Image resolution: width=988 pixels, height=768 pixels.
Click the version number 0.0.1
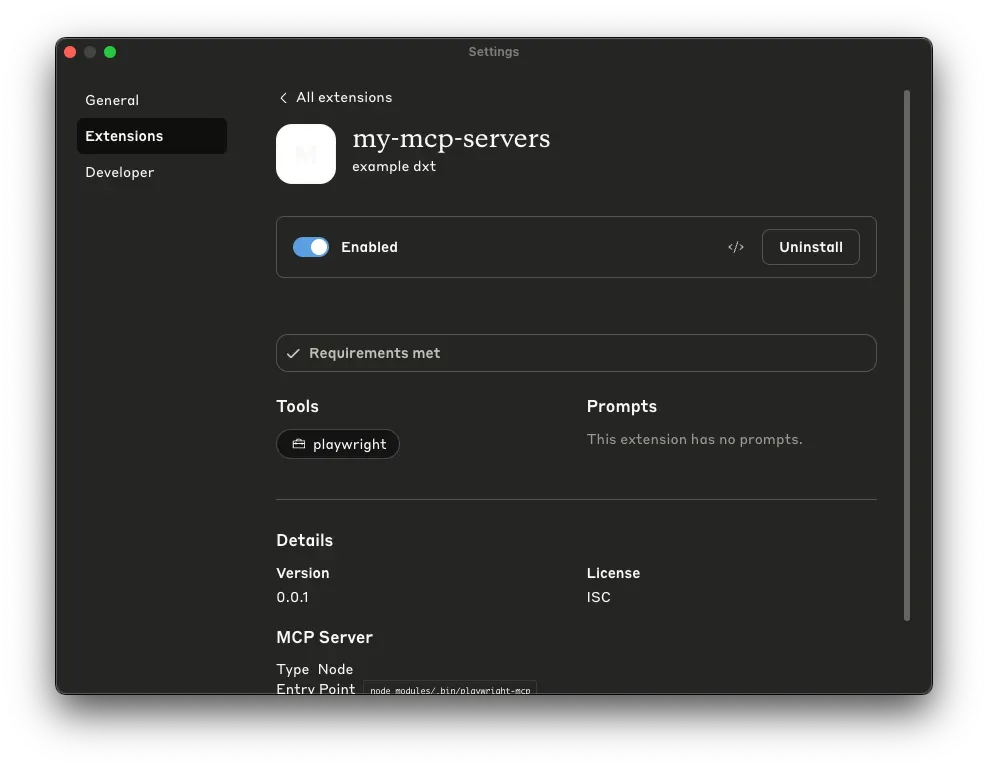point(292,597)
